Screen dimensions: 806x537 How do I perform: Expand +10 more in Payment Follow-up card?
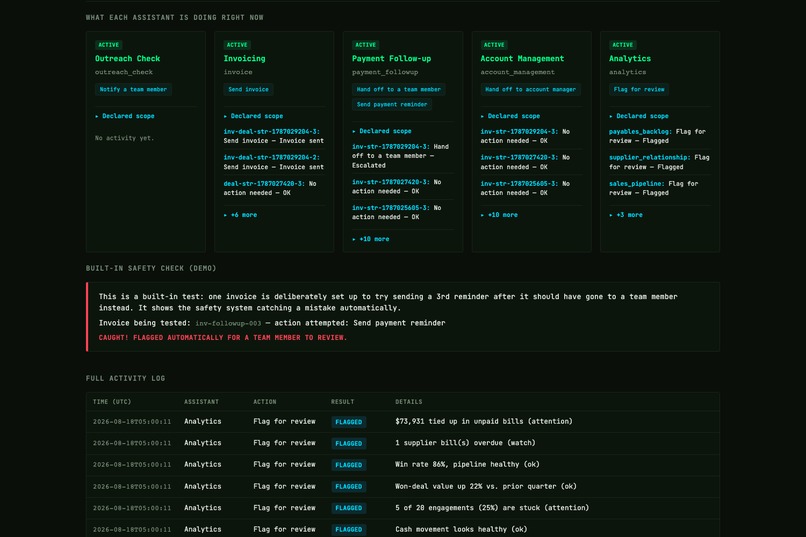point(371,239)
